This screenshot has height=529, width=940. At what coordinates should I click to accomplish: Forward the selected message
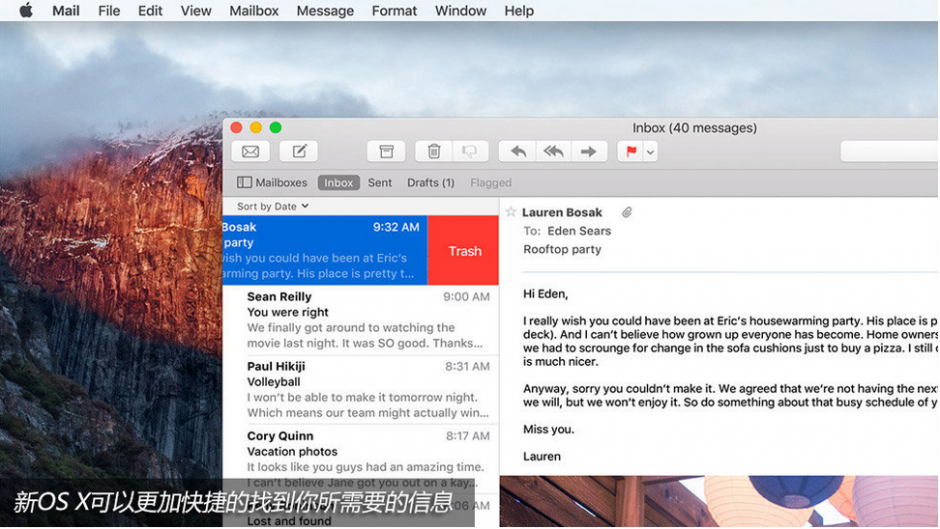[589, 152]
